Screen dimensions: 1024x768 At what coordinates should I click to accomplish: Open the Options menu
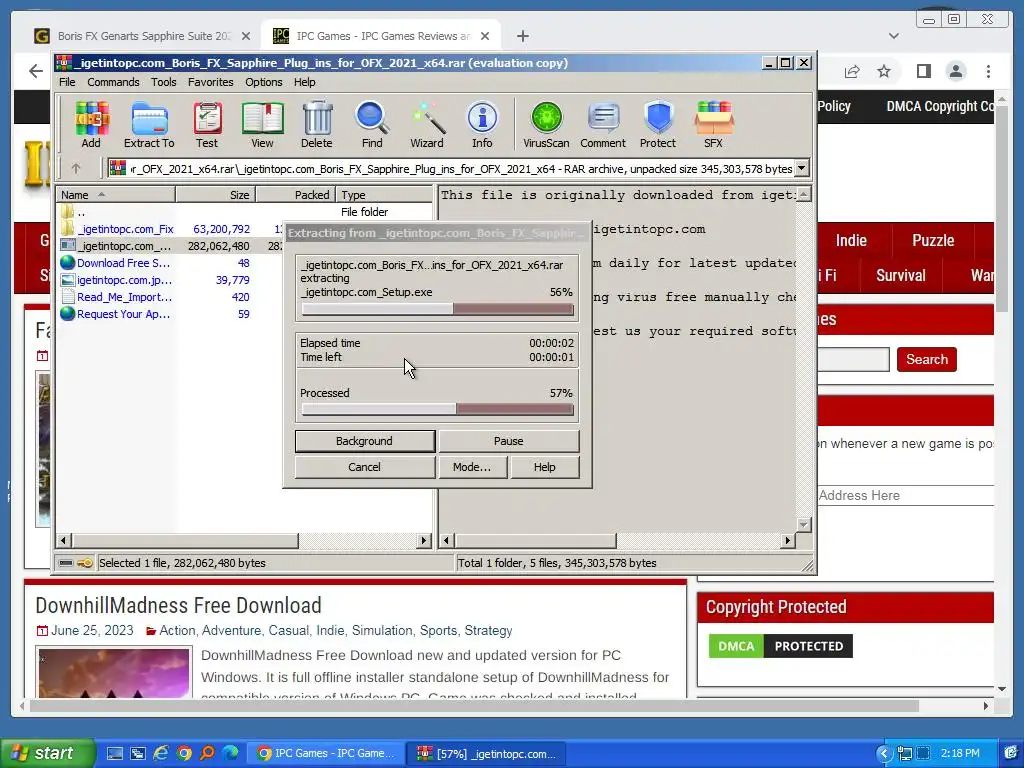264,82
